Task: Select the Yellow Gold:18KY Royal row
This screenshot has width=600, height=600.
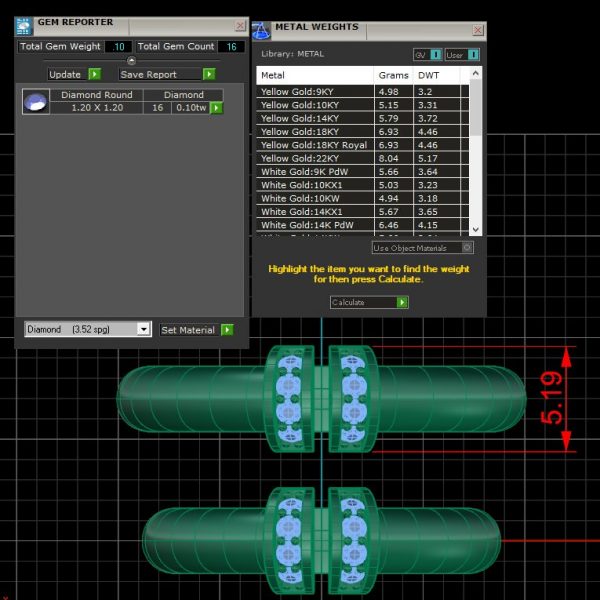Action: click(362, 145)
